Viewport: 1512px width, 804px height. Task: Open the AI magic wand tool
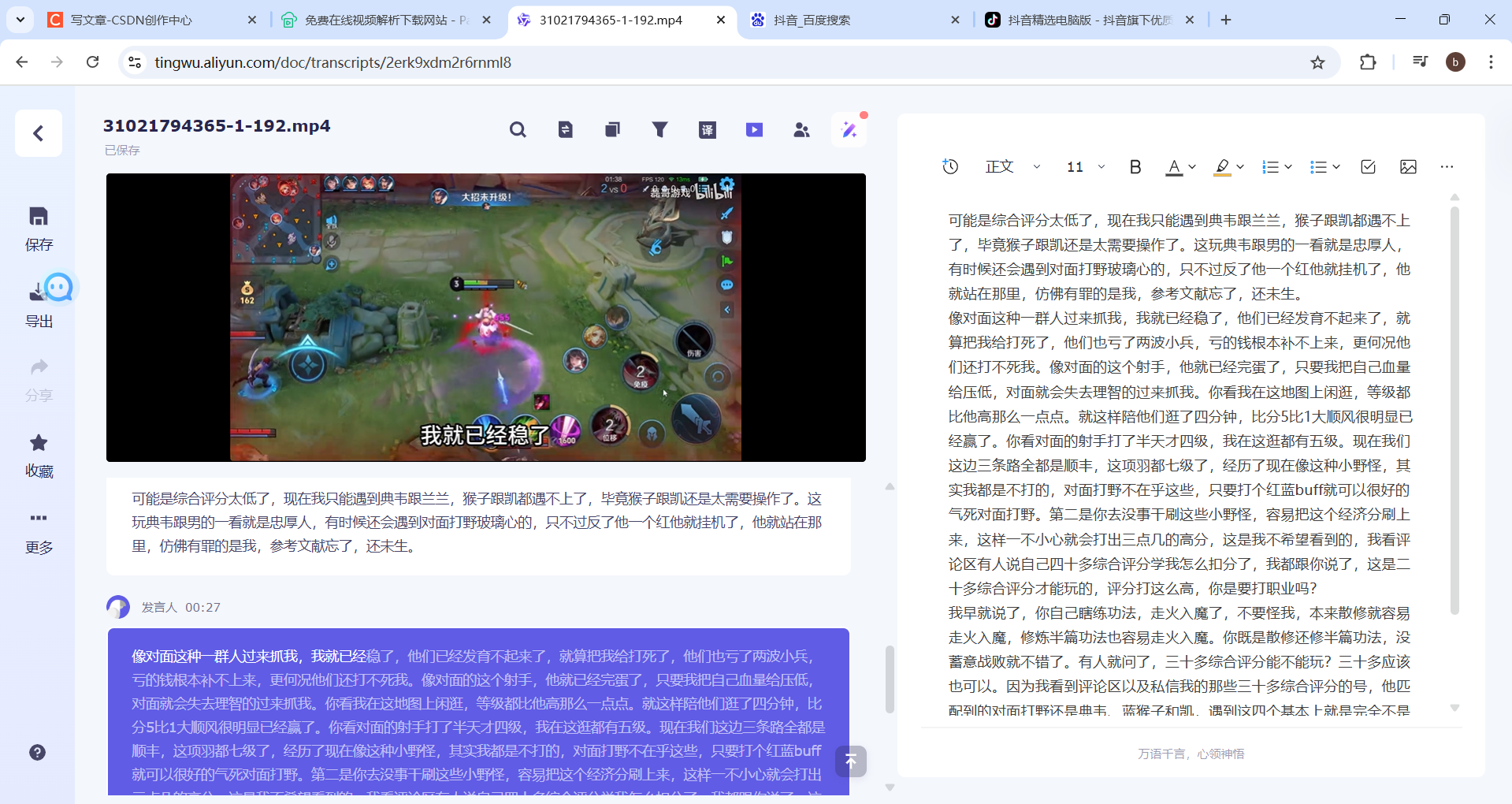tap(849, 130)
